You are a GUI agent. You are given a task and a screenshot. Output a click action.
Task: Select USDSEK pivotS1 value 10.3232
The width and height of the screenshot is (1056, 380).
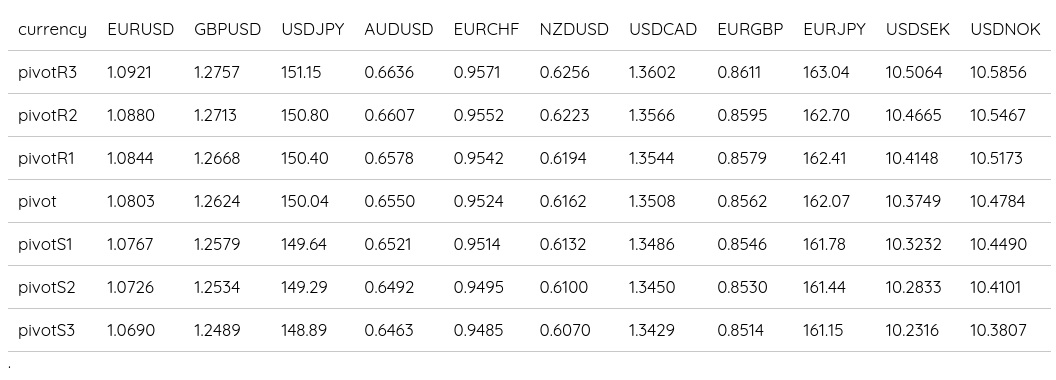tap(913, 245)
